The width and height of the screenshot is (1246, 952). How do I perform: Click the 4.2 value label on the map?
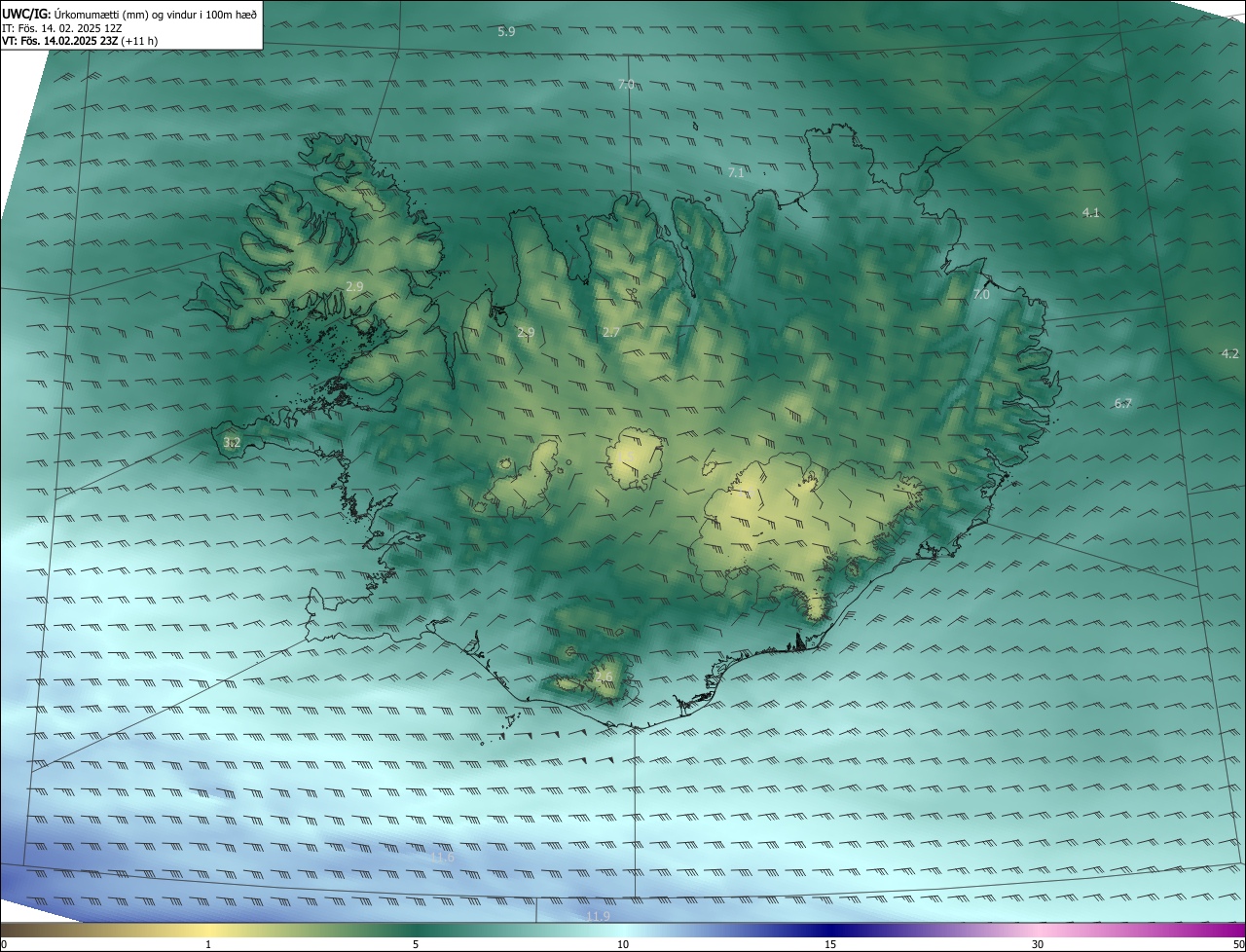coord(1229,353)
